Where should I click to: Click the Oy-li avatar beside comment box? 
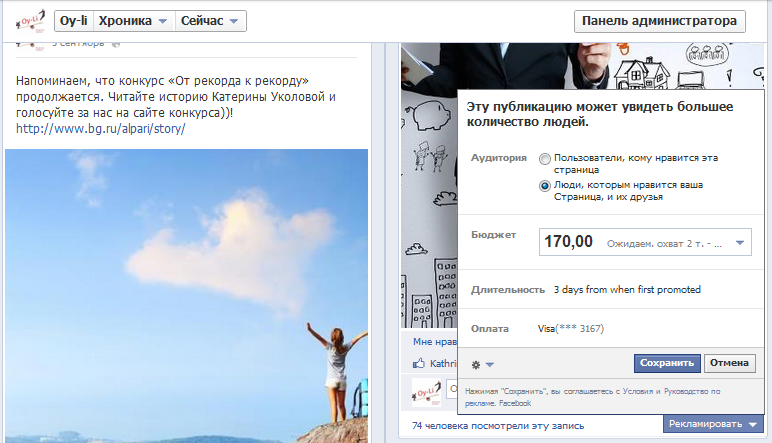pyautogui.click(x=426, y=392)
